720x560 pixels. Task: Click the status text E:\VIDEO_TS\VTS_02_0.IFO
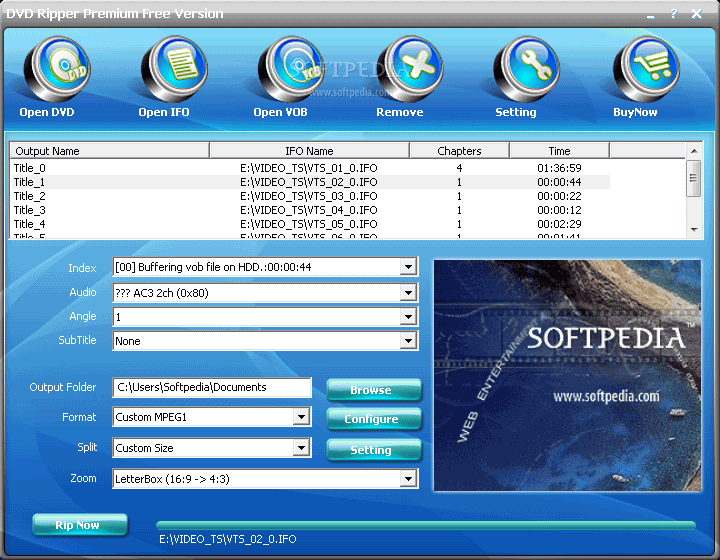click(x=228, y=539)
